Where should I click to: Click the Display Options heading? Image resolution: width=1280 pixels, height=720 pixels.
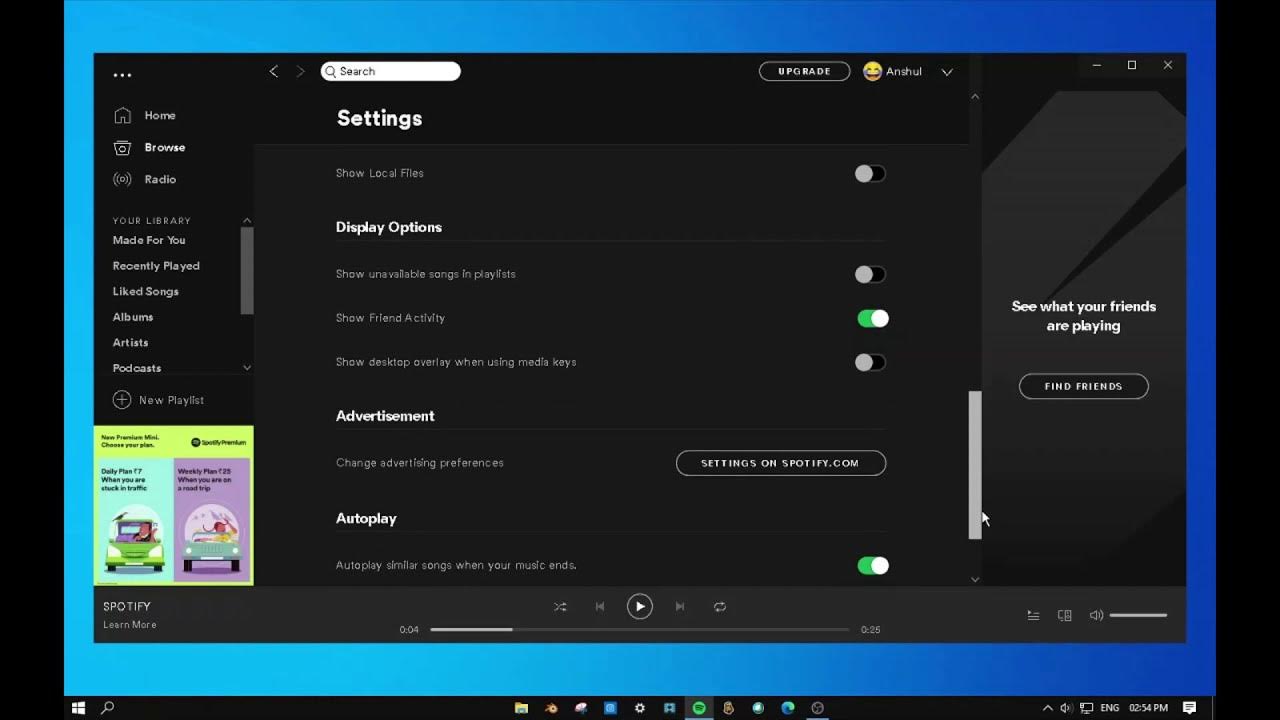(x=389, y=227)
